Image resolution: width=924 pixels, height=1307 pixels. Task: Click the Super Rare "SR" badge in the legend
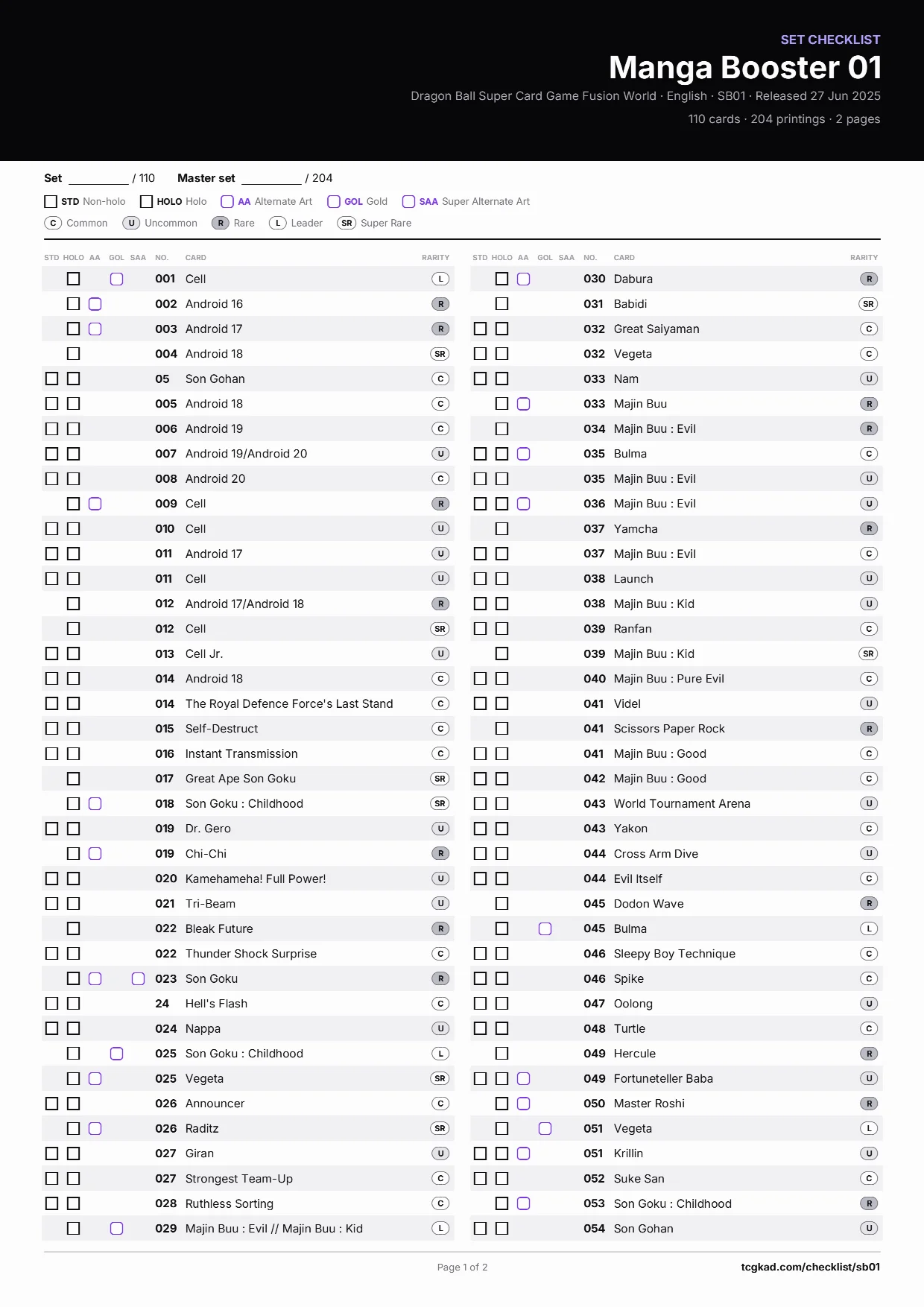point(346,223)
